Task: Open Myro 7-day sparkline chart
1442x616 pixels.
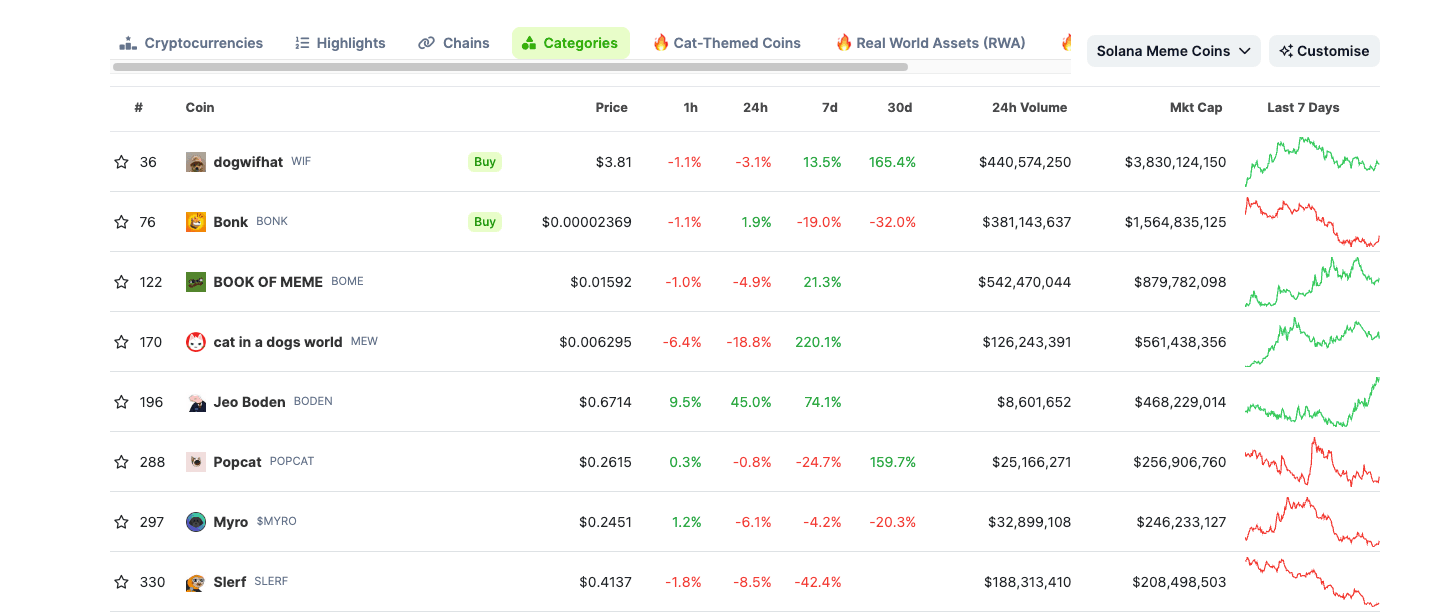Action: [x=1312, y=522]
